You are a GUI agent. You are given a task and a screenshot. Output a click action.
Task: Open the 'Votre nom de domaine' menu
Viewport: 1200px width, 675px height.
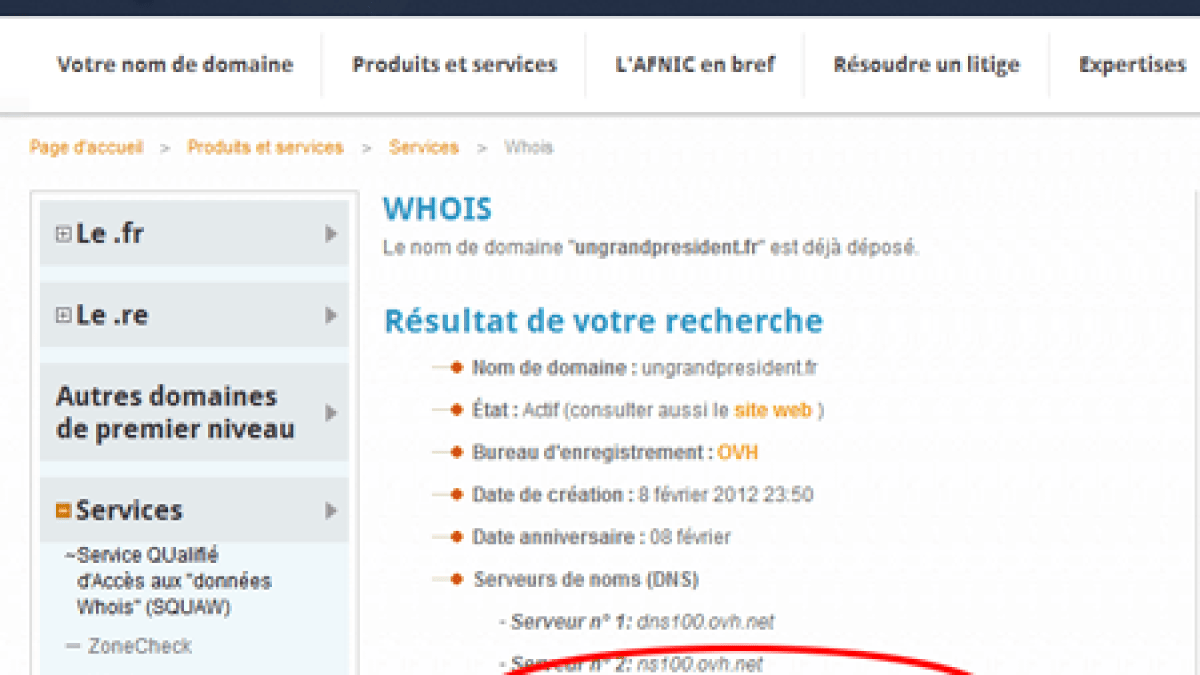[x=175, y=65]
